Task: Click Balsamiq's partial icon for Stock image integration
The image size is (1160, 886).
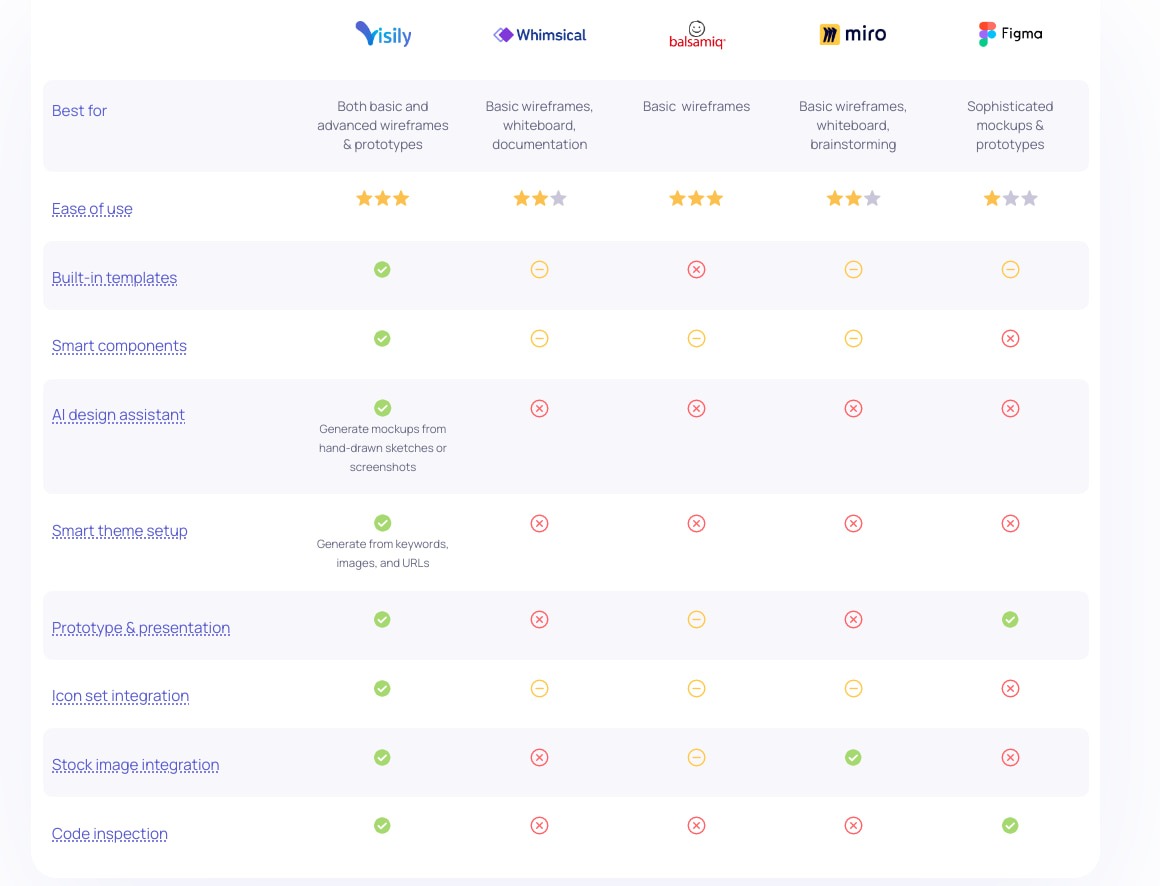Action: click(x=696, y=757)
